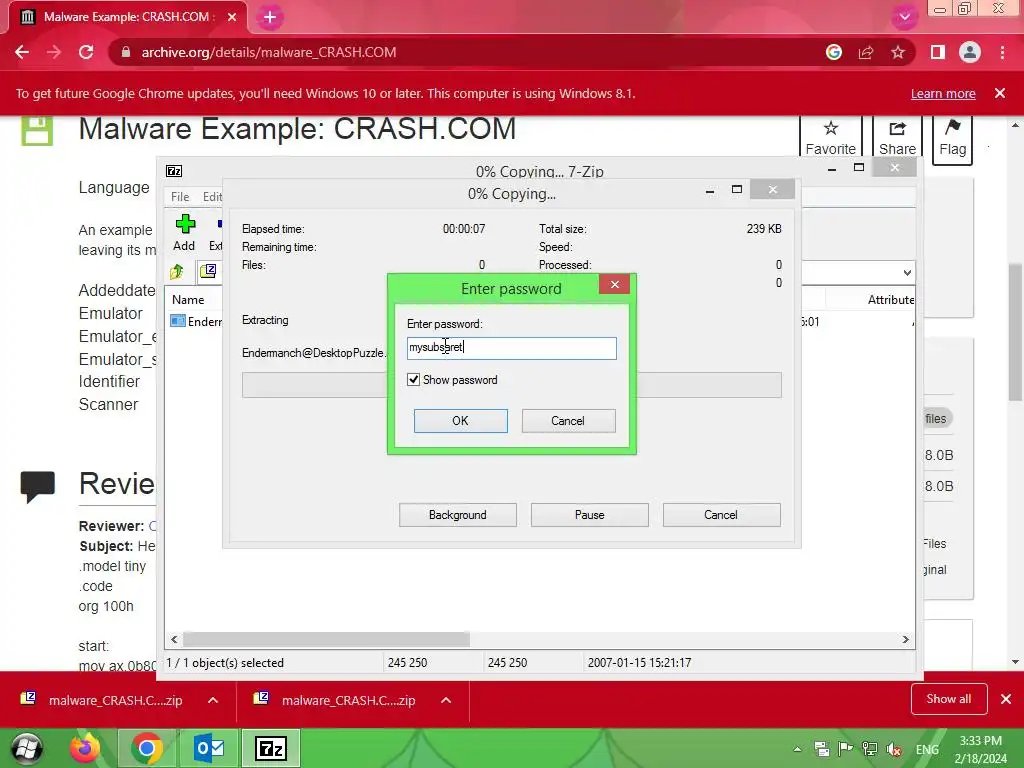Image resolution: width=1024 pixels, height=768 pixels.
Task: Open Chrome's three-dot menu
Action: click(1002, 52)
